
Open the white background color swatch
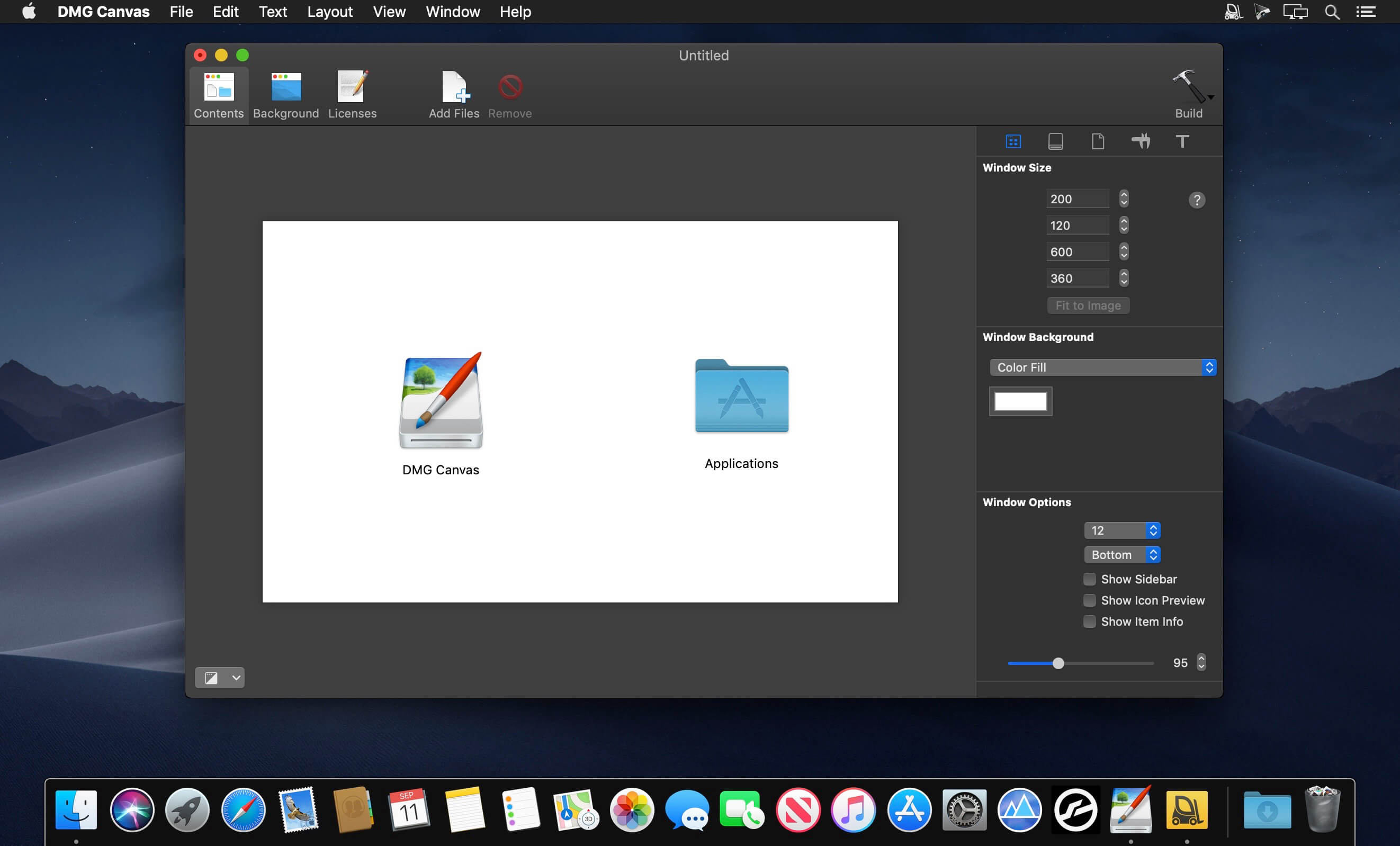1020,401
